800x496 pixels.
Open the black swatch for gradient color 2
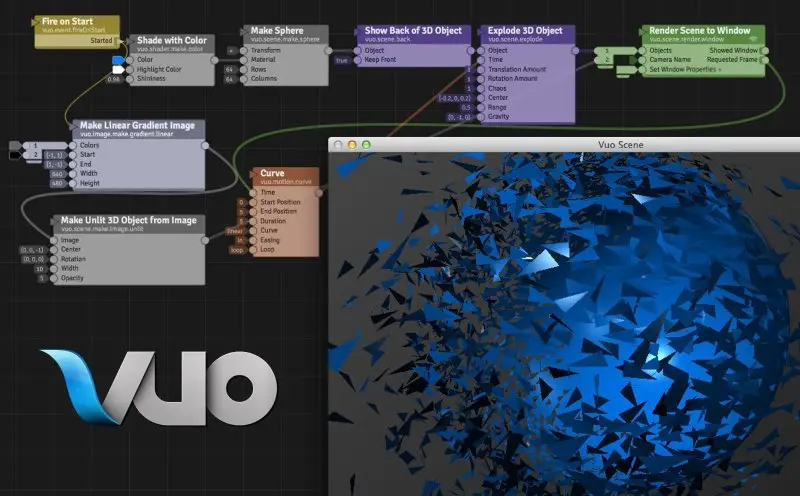(x=15, y=155)
